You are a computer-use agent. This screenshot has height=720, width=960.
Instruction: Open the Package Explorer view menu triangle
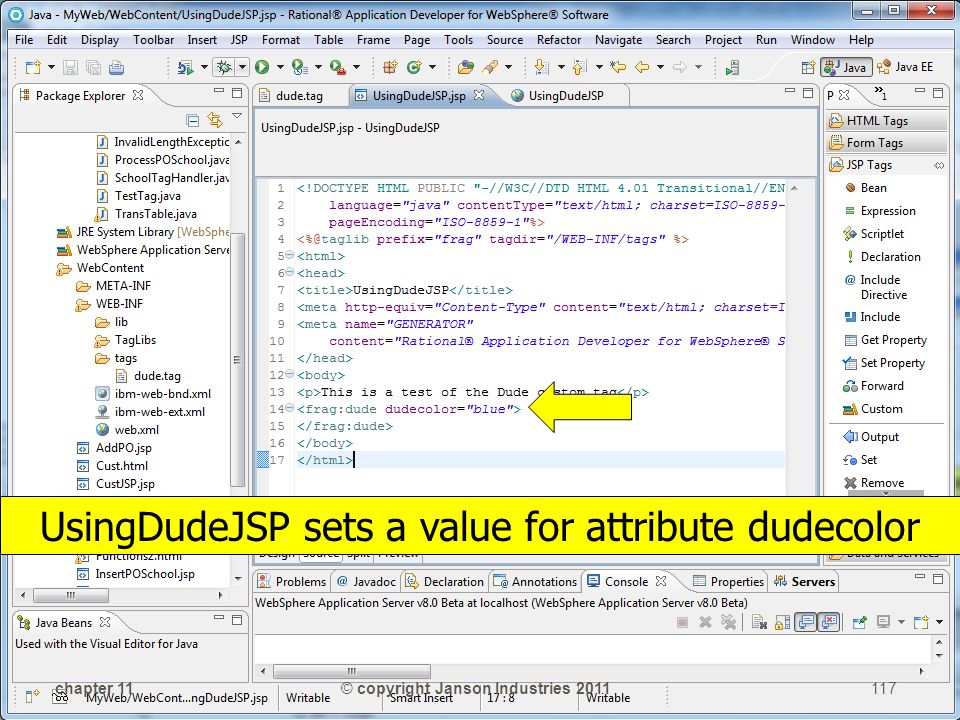pos(237,116)
